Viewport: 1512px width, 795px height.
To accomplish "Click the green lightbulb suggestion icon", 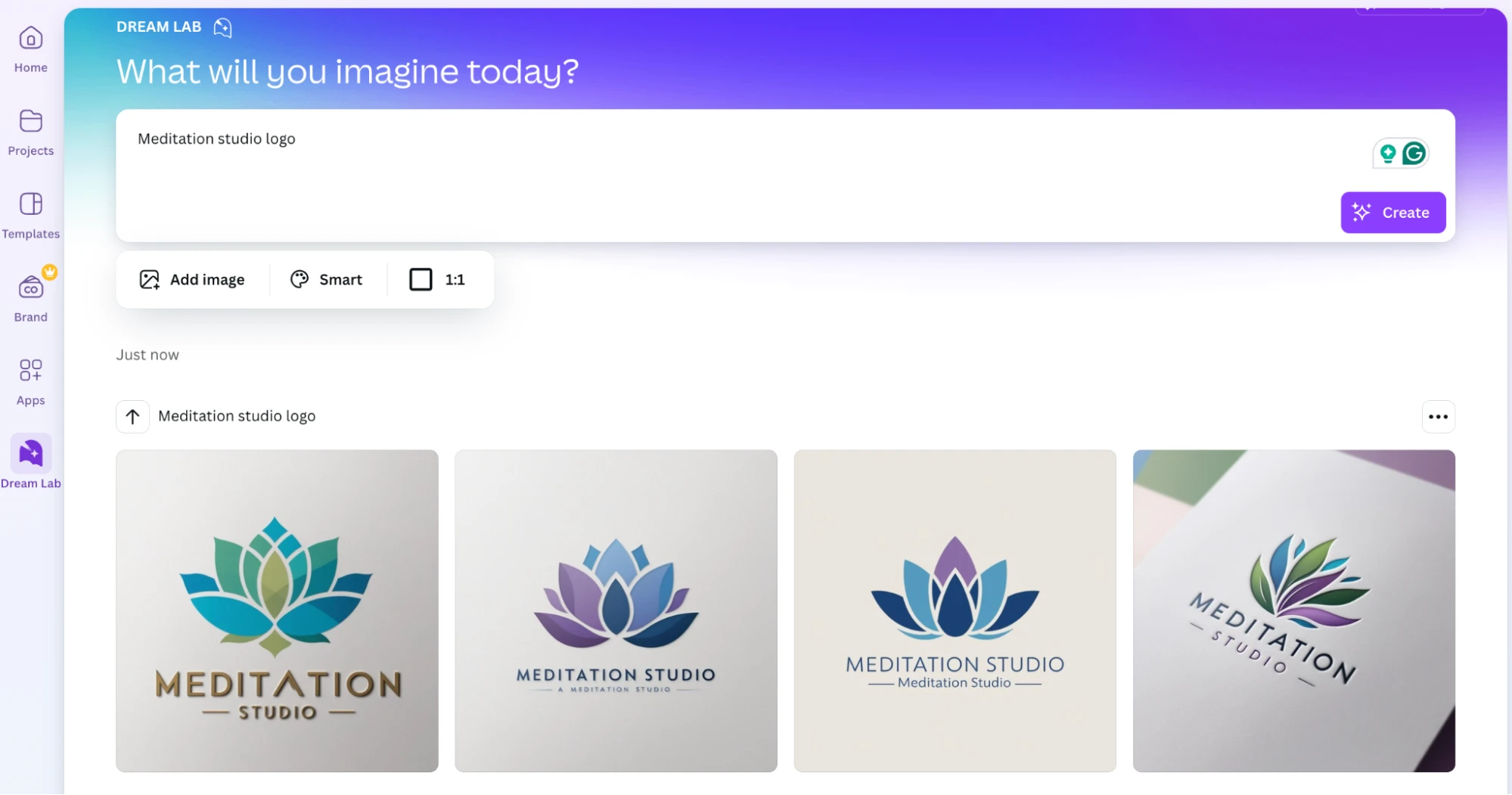I will point(1387,154).
